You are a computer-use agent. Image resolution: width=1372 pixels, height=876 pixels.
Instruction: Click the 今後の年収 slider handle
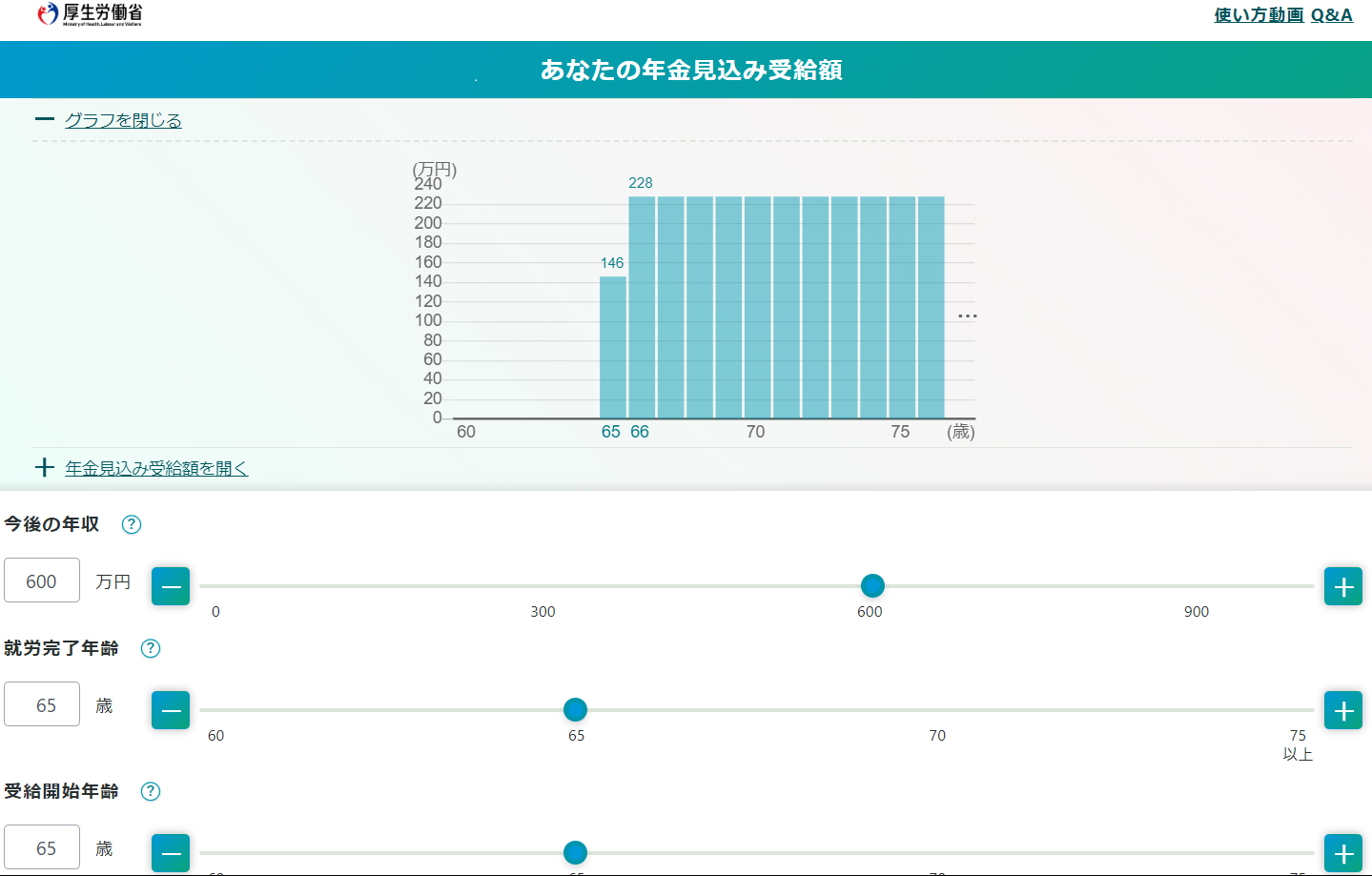[x=872, y=585]
